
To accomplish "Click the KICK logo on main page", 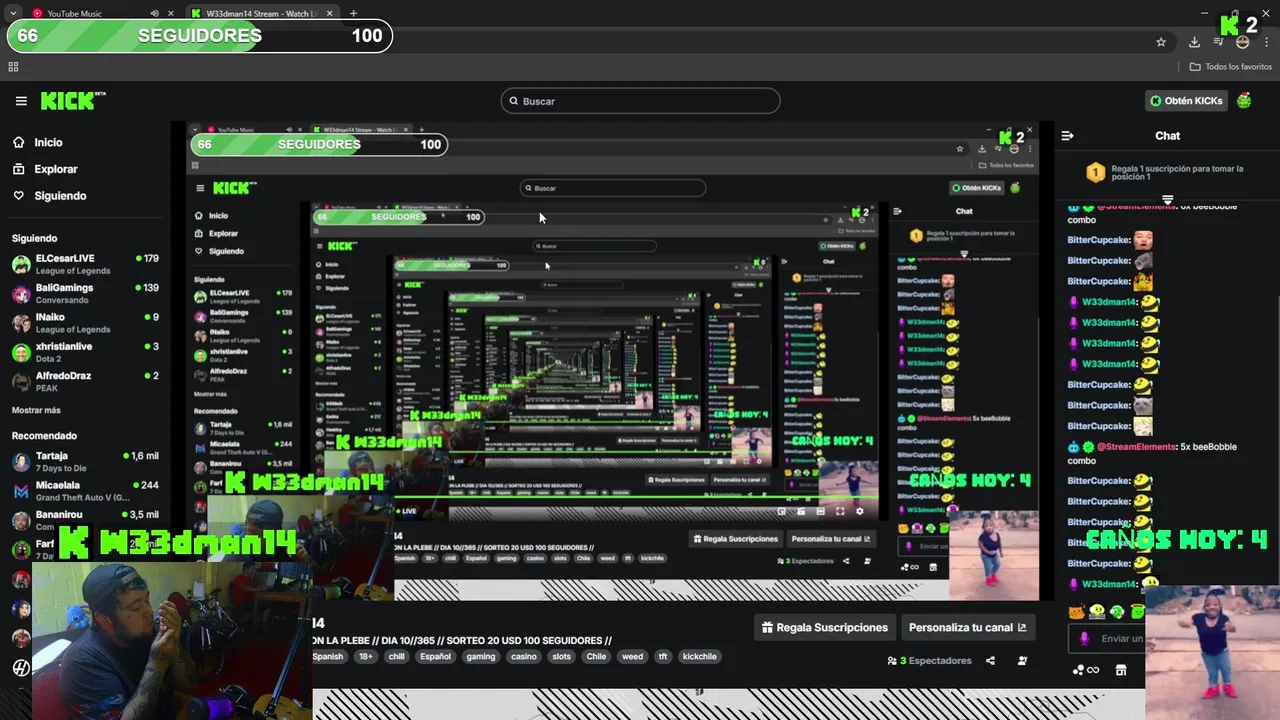I will (x=72, y=100).
